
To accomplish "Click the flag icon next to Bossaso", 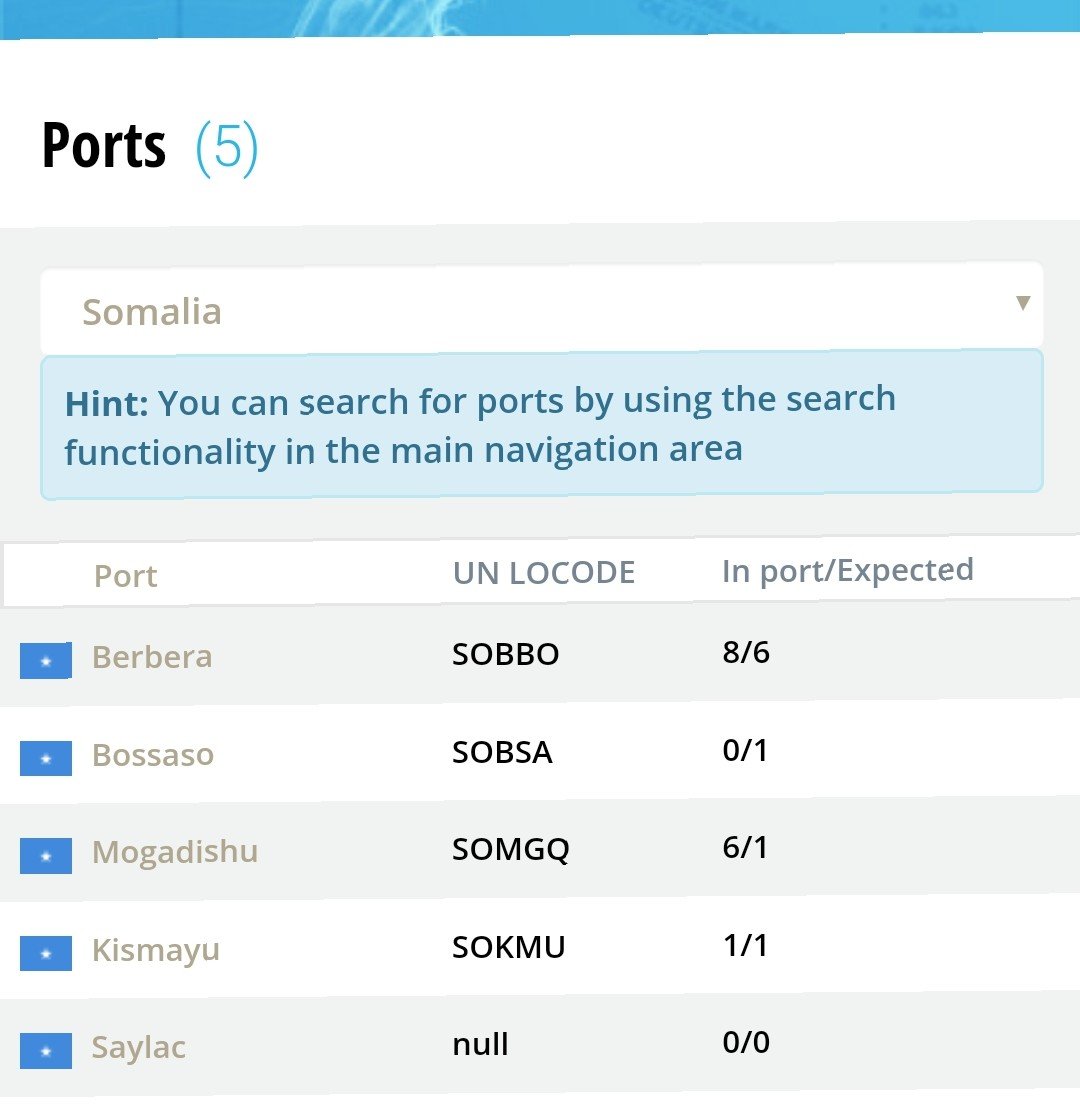I will tap(46, 759).
